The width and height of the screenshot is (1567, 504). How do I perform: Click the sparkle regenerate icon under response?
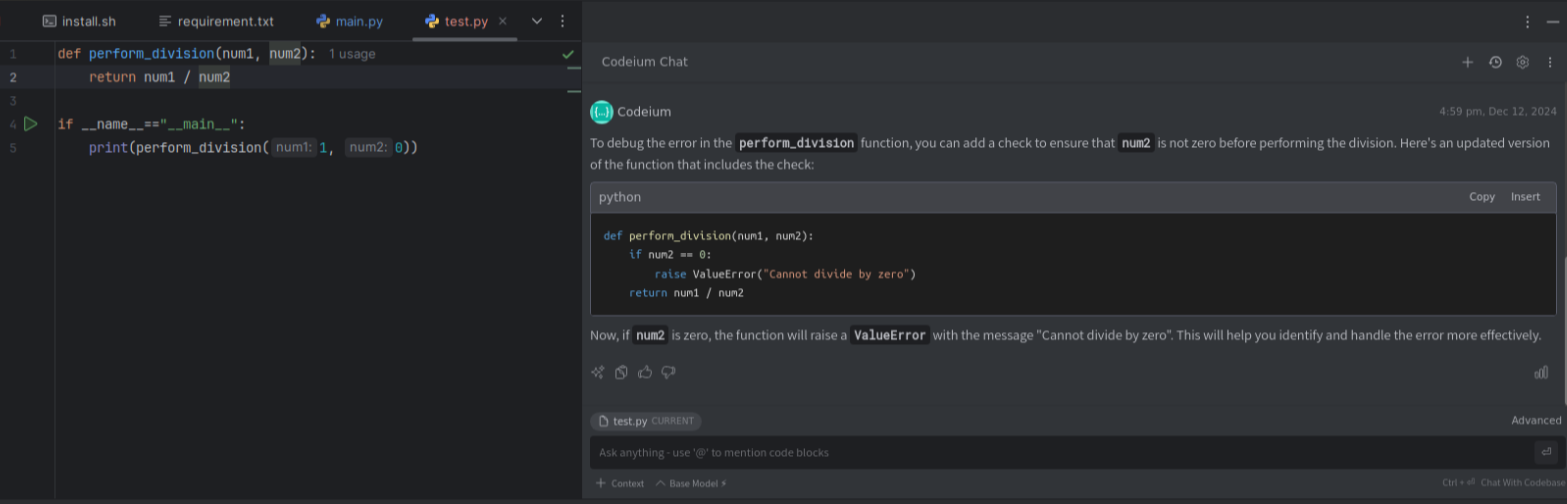click(x=598, y=372)
